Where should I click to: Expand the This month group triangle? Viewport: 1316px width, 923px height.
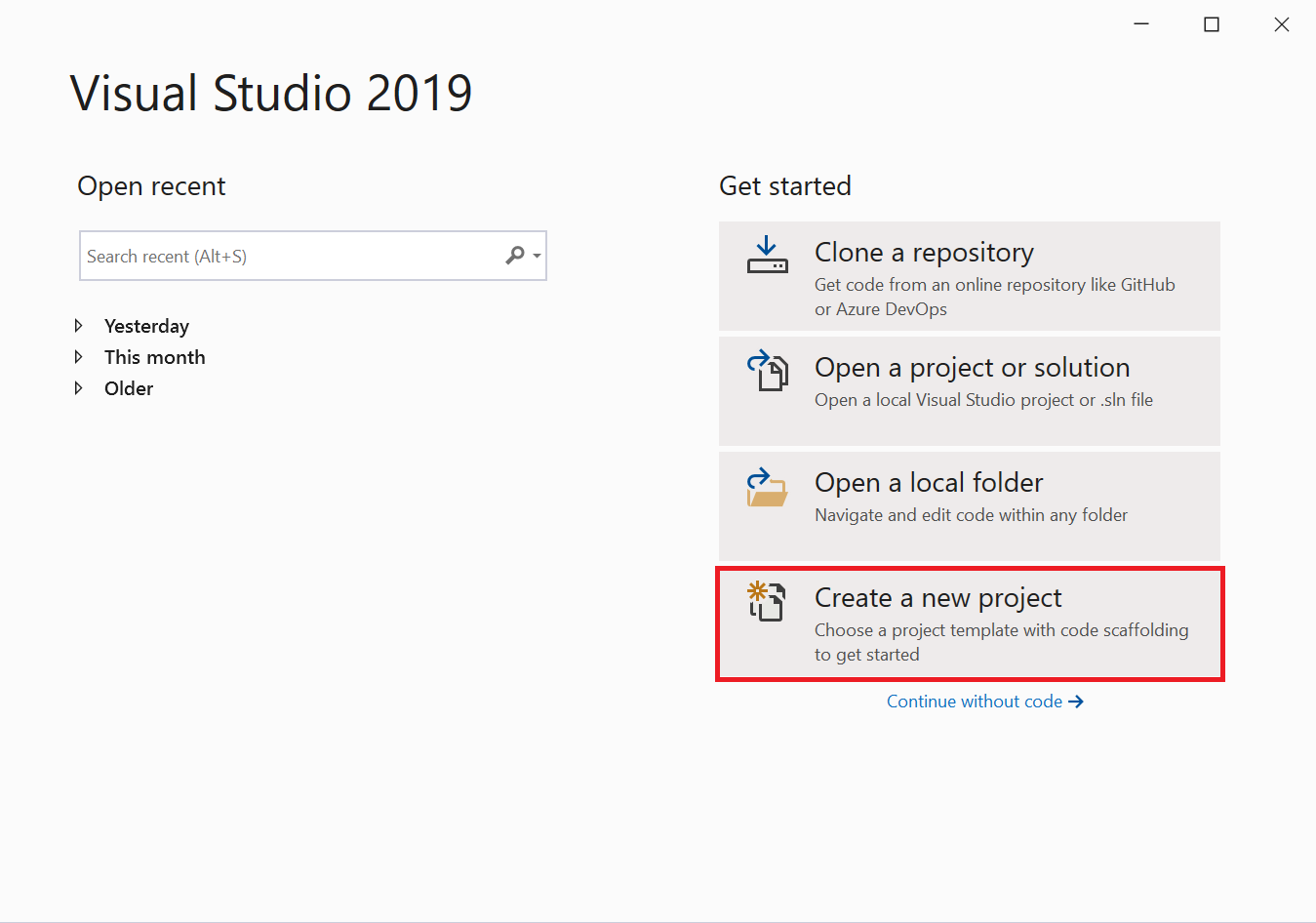[x=79, y=357]
